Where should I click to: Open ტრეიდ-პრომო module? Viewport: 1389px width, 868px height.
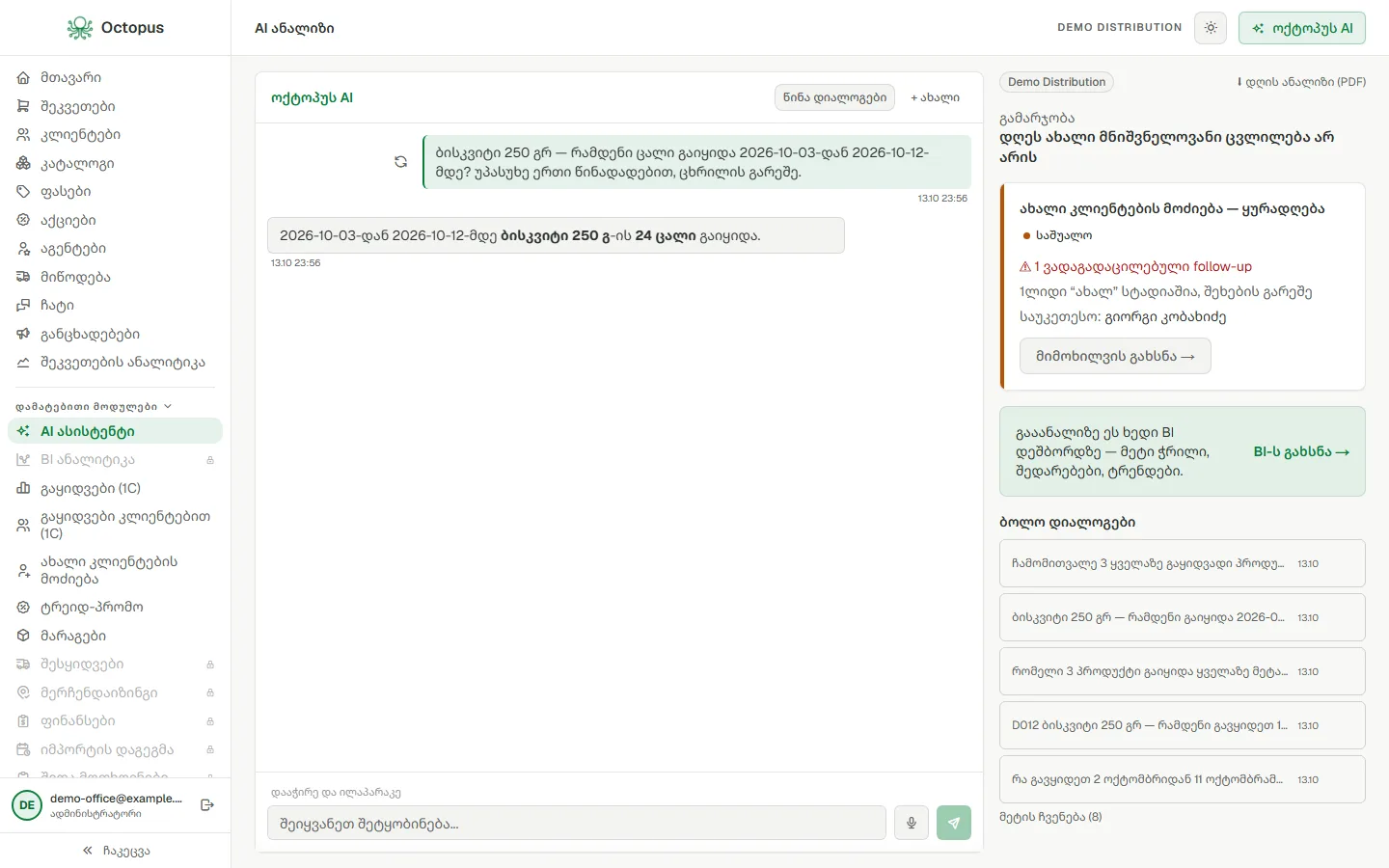(115, 608)
